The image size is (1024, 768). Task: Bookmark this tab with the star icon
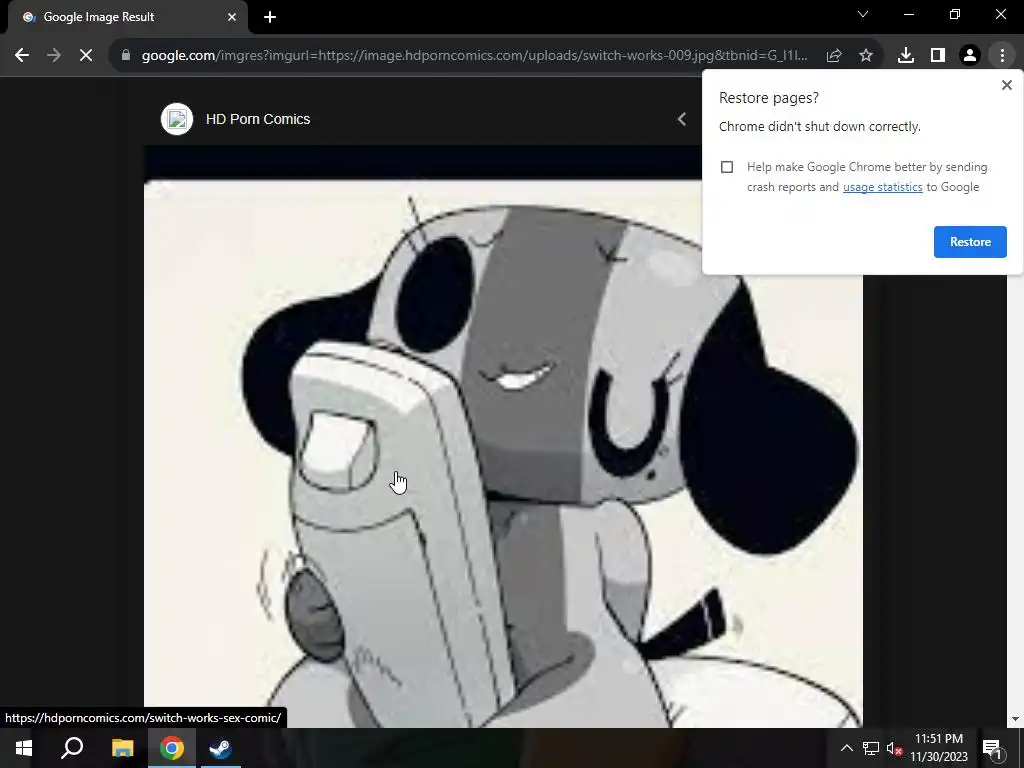click(x=866, y=56)
